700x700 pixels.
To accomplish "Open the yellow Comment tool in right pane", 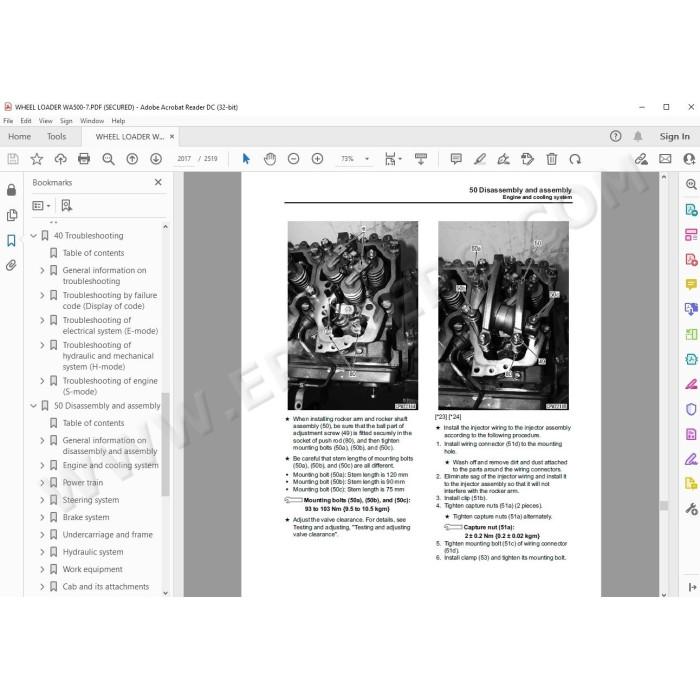I will [691, 284].
